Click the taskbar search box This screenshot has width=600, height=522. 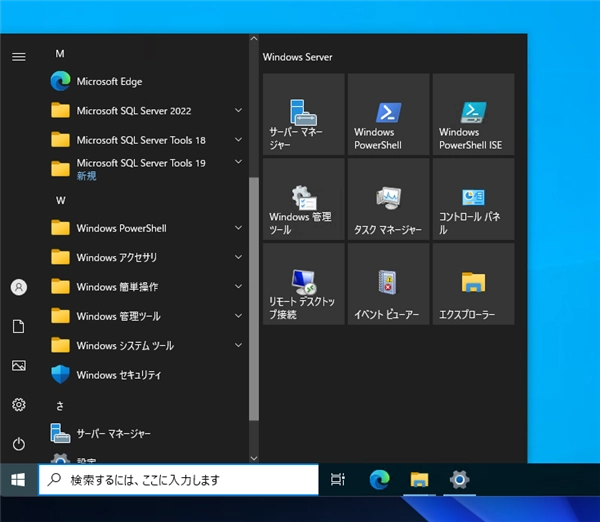point(179,480)
